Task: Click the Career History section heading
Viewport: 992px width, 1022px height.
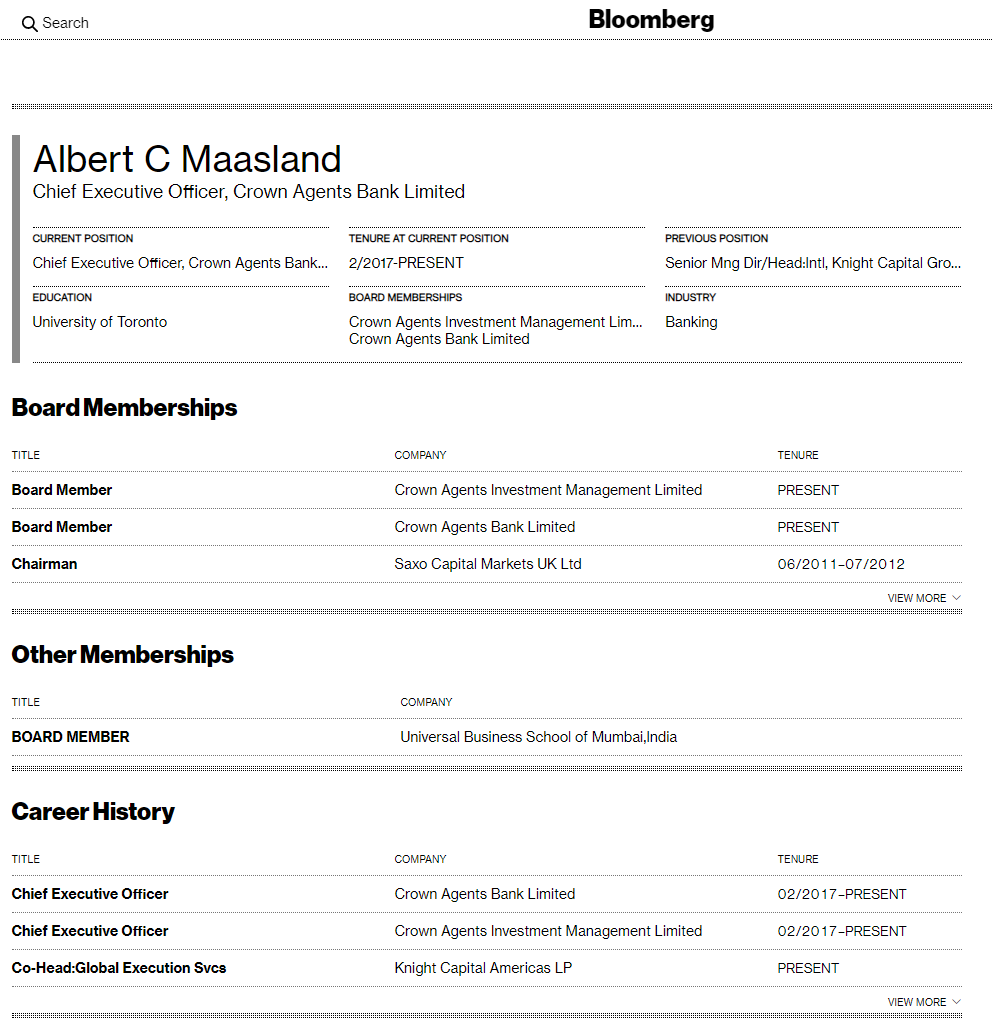Action: click(x=93, y=811)
